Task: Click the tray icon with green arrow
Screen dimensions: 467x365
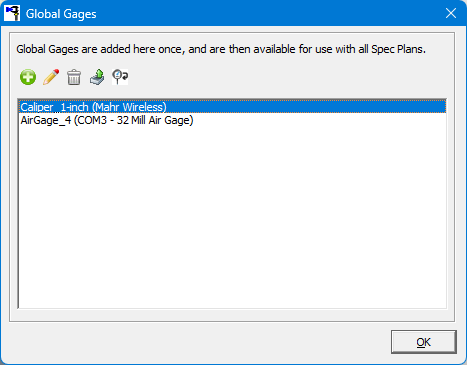Action: click(97, 77)
